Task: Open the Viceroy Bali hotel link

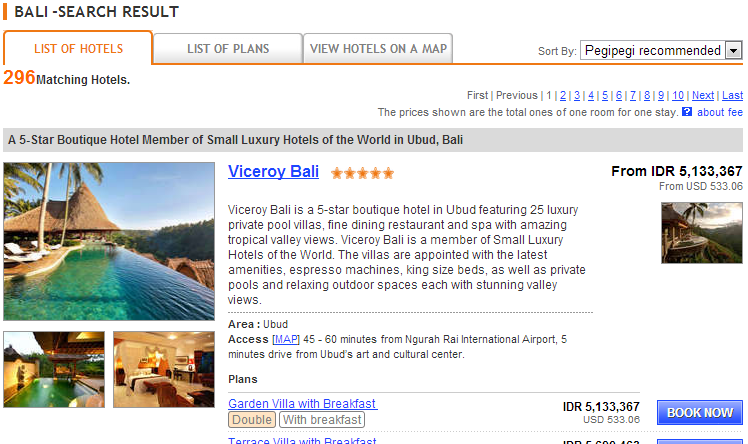Action: 273,171
